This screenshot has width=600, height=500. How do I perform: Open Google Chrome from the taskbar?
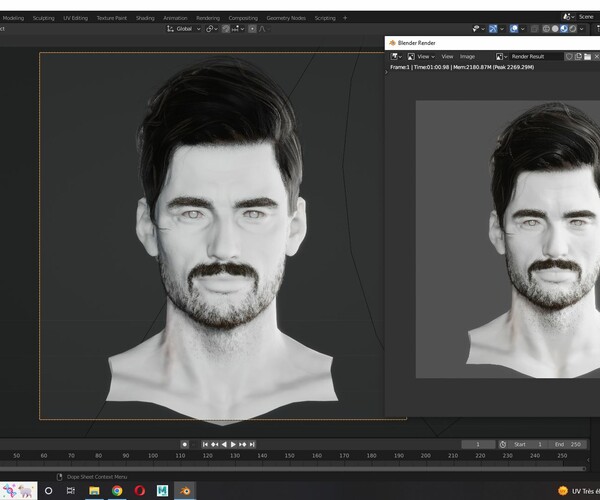point(117,491)
